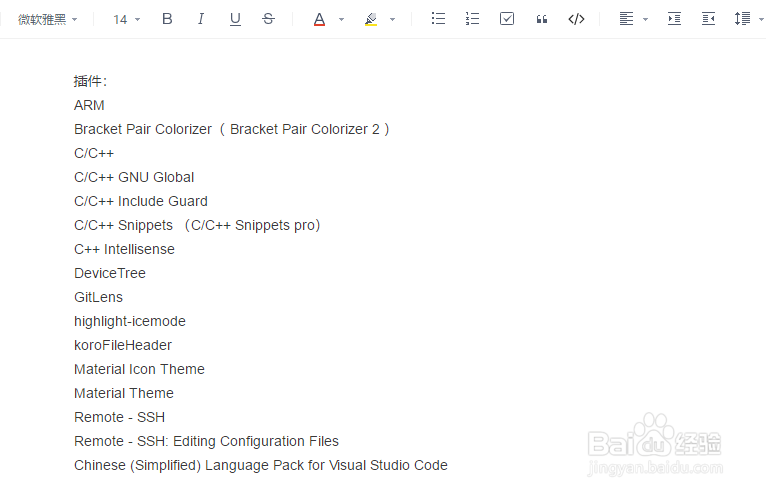Click the plain Remote - SSH line

[x=119, y=417]
